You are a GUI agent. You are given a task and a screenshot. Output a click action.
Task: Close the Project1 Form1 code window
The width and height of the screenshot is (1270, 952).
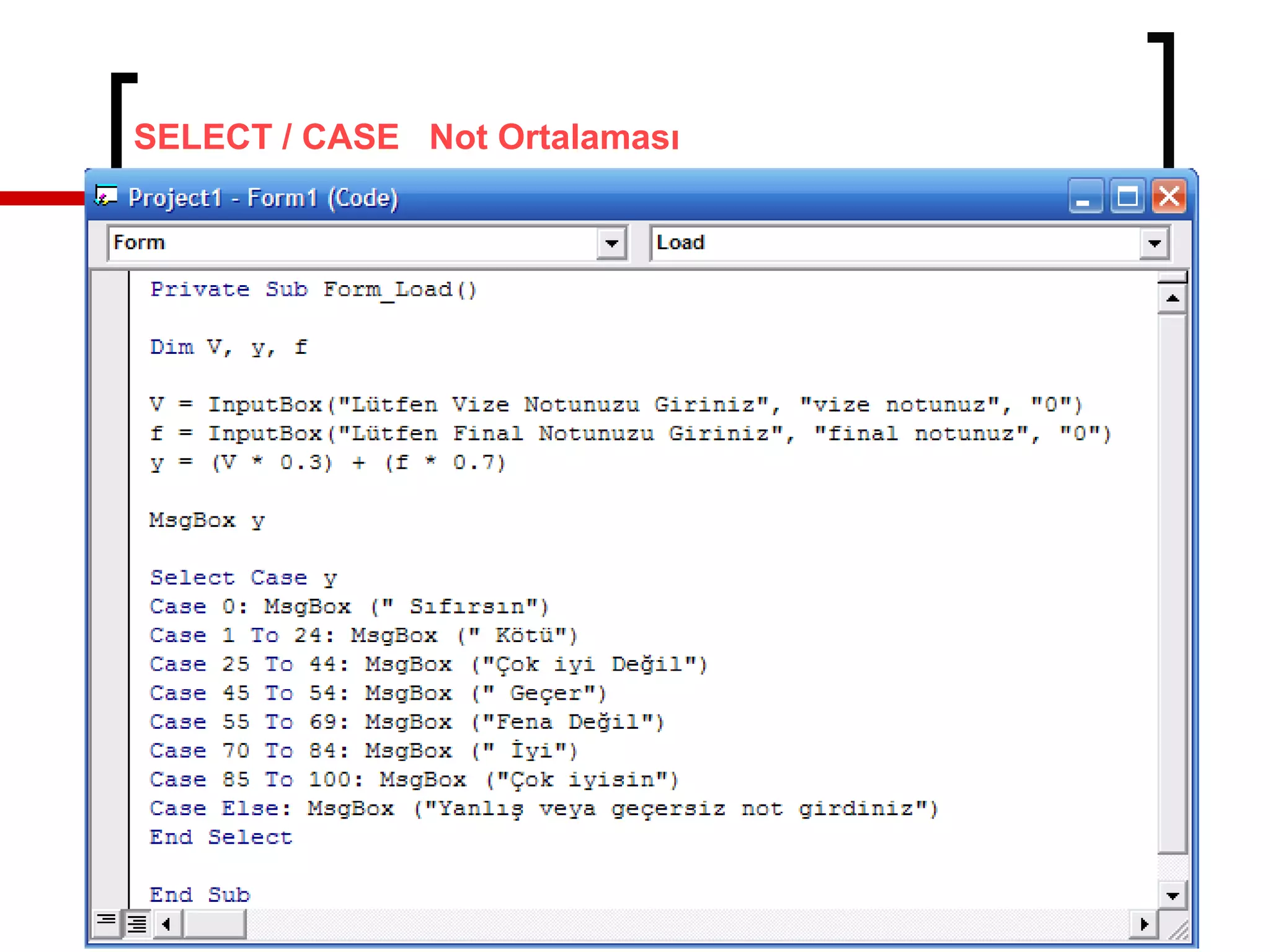[x=1169, y=197]
